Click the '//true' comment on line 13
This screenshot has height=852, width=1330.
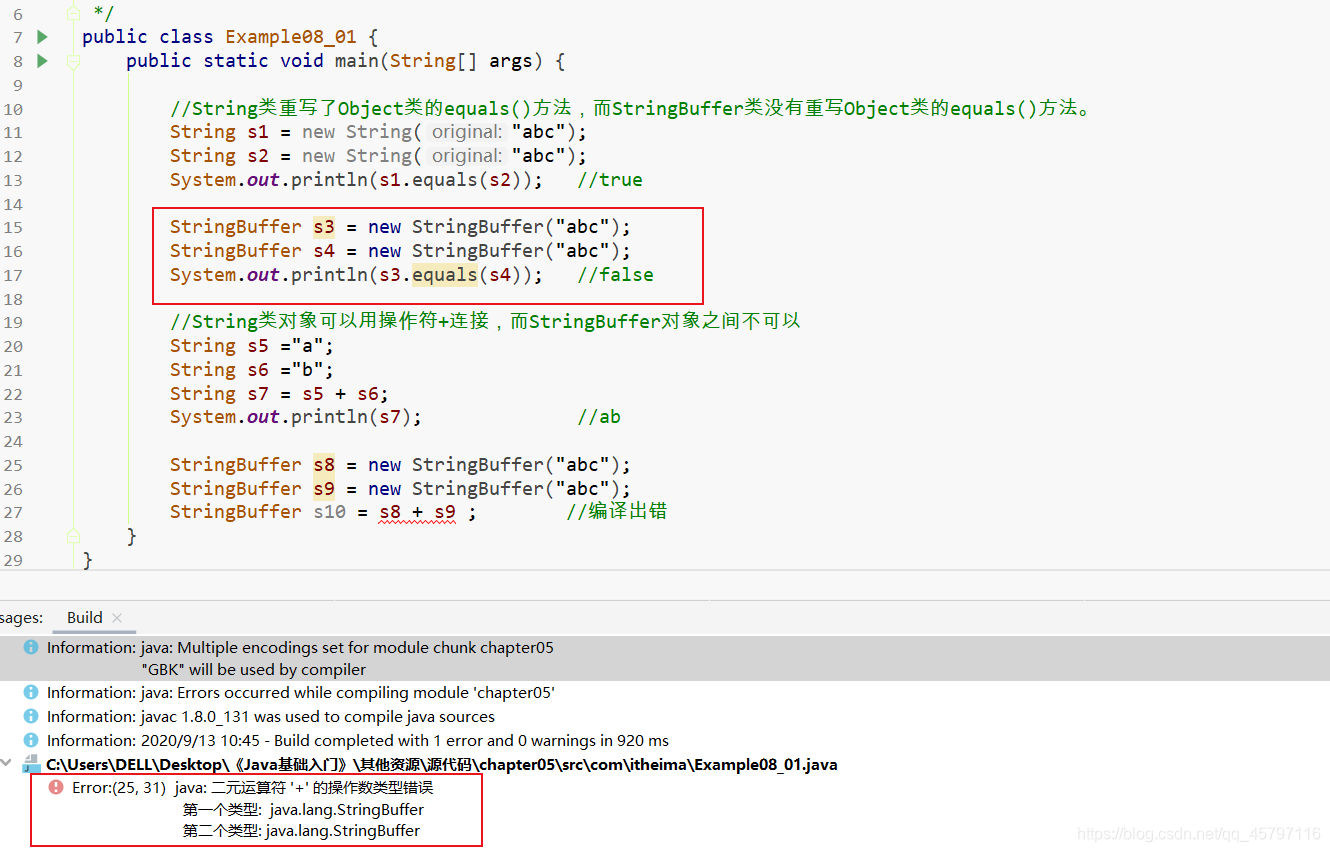(610, 180)
